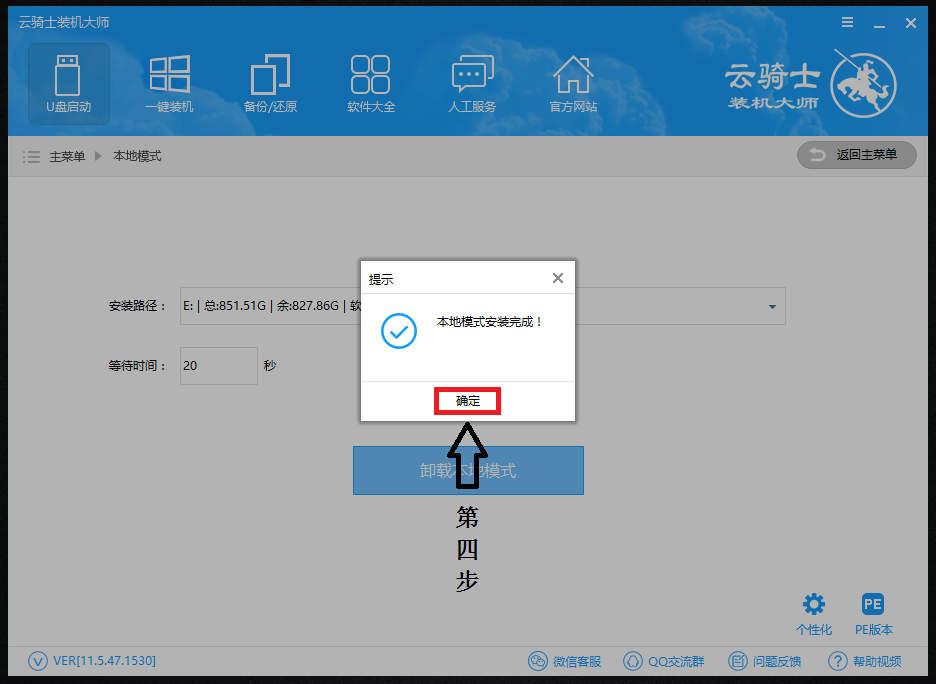This screenshot has width=936, height=684.
Task: Confirm the dialog with 确定
Action: pos(467,401)
